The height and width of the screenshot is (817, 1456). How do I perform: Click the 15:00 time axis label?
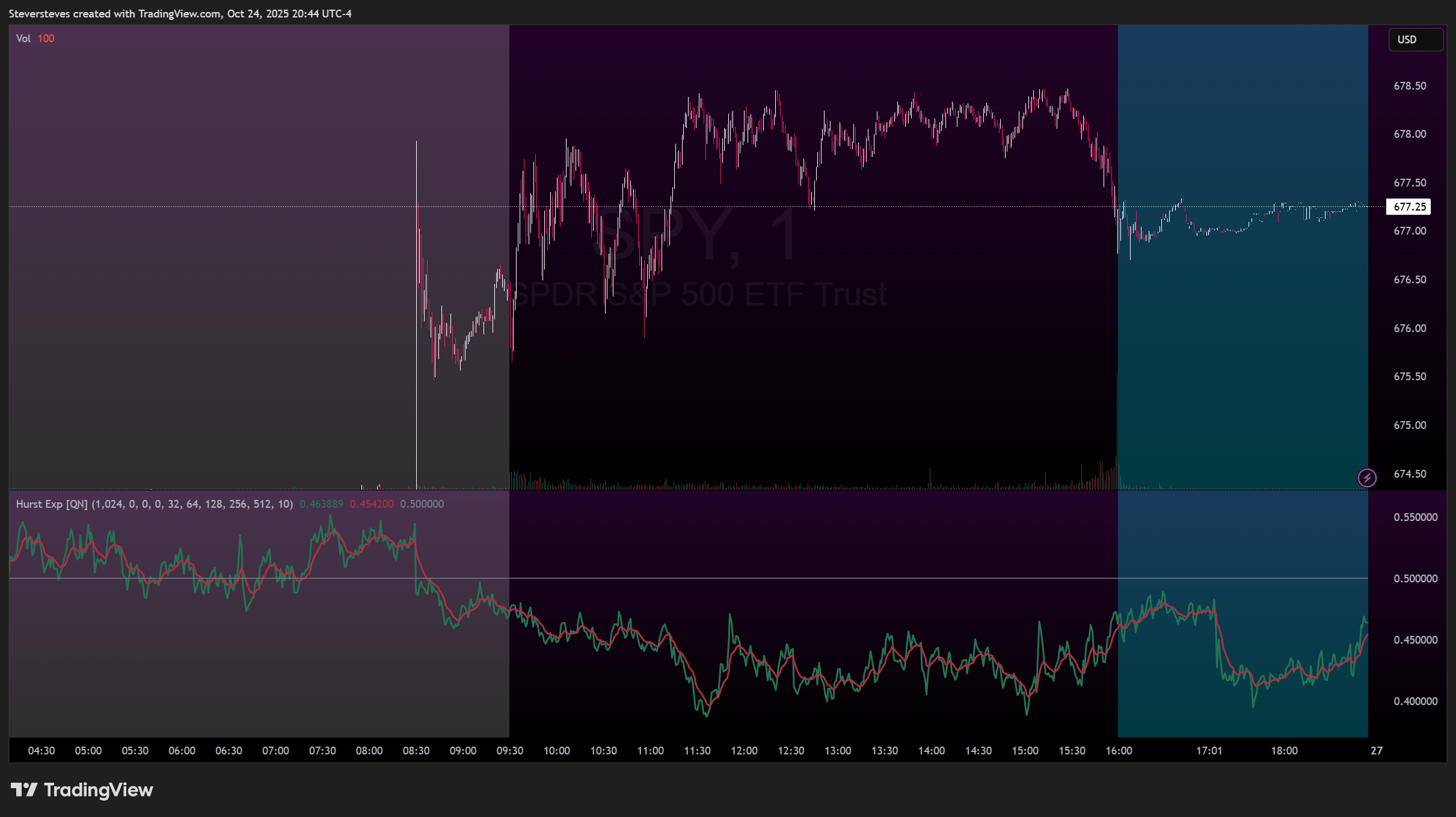(x=1025, y=751)
